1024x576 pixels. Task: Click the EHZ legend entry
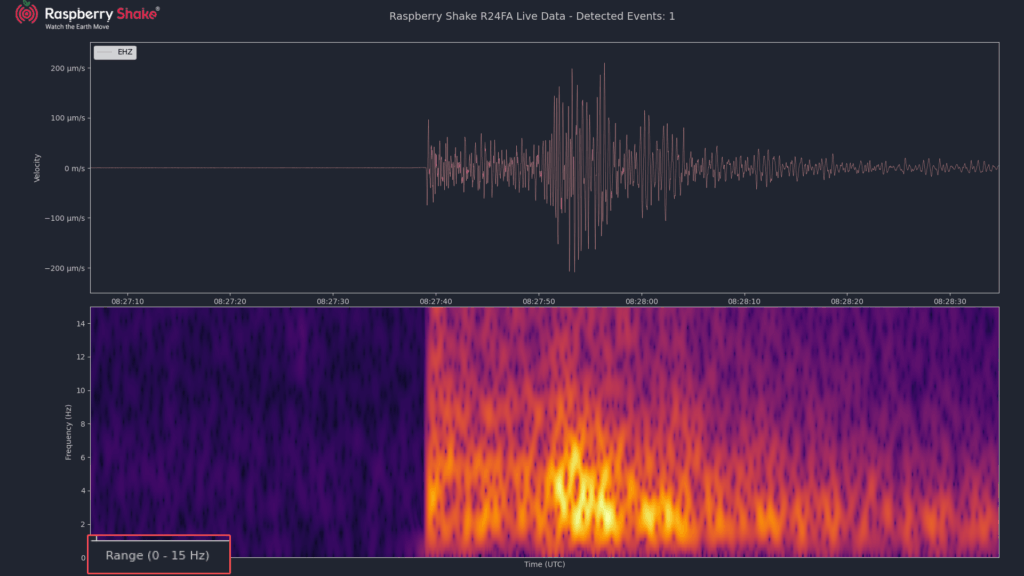[115, 52]
